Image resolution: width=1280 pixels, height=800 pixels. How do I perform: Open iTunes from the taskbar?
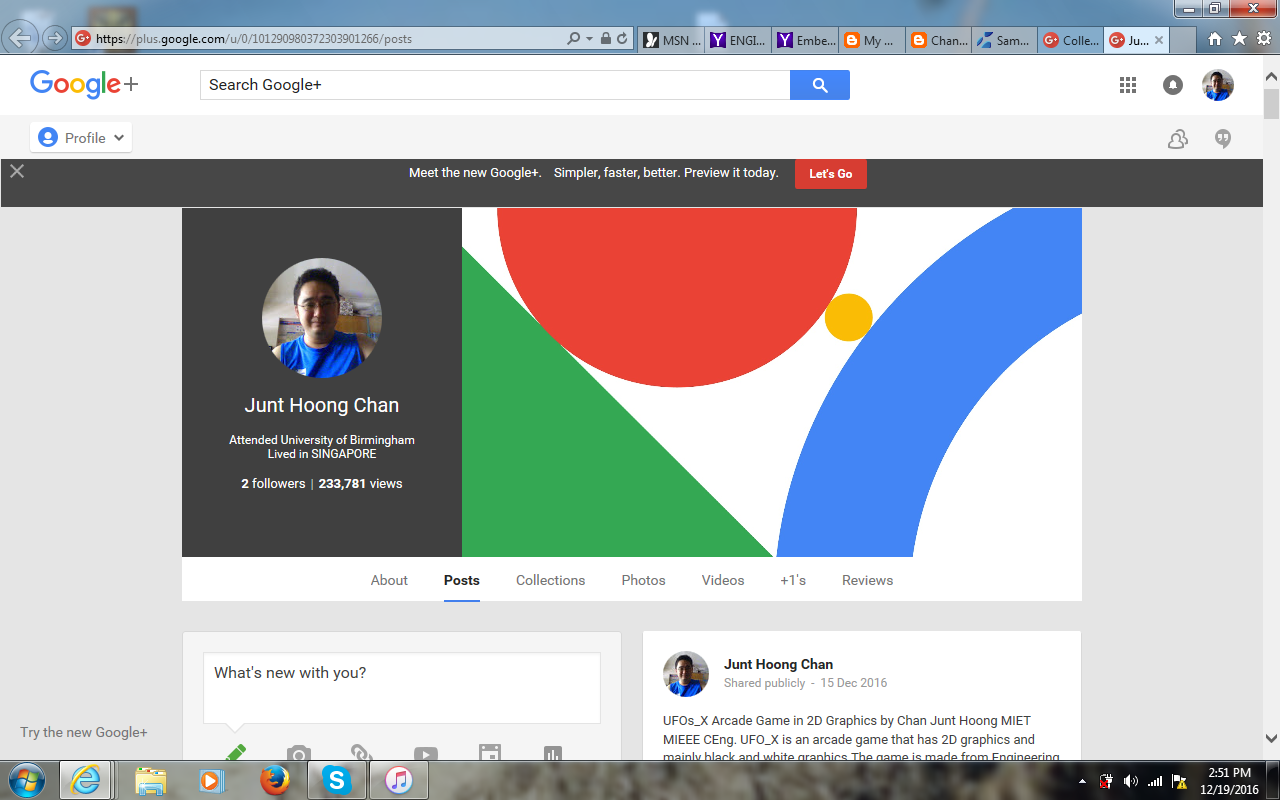click(x=399, y=780)
